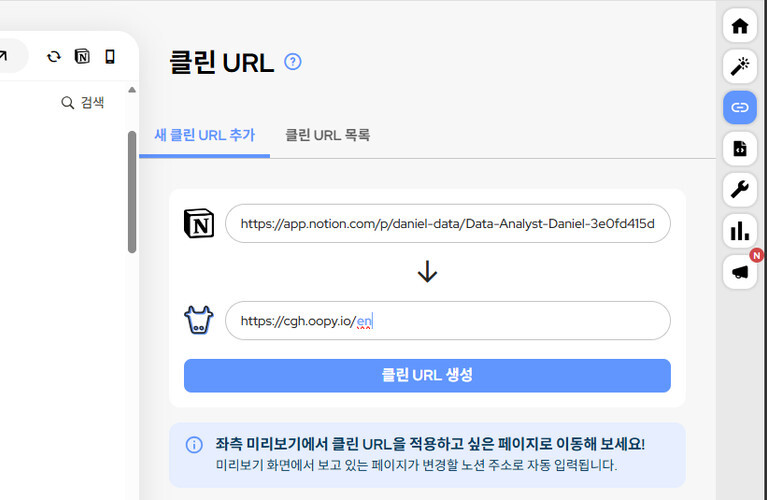Click the help question mark beside 클린 URL
This screenshot has height=500, width=767.
click(293, 62)
